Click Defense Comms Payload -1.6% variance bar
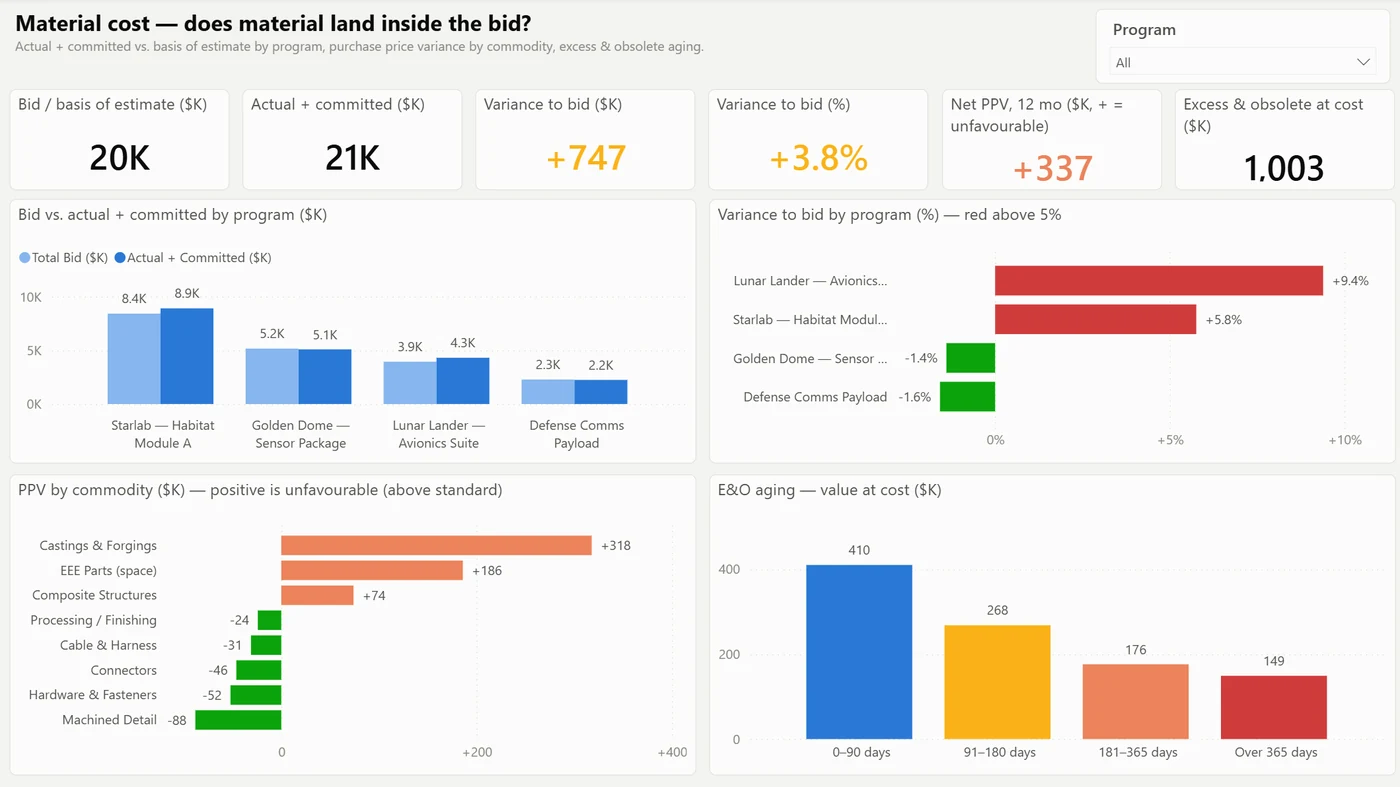The width and height of the screenshot is (1400, 787). click(967, 396)
